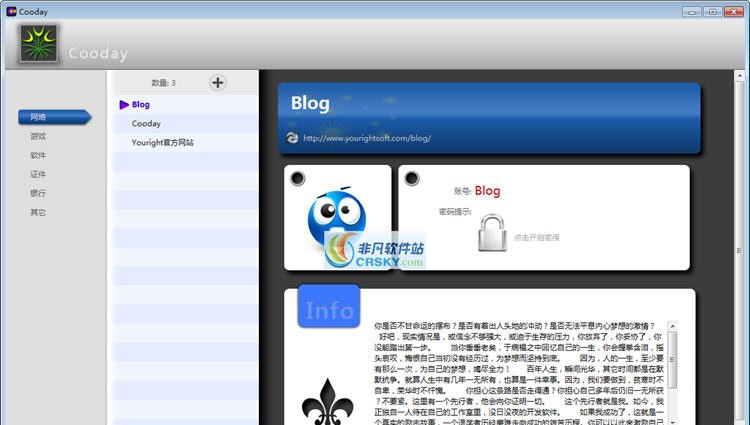Screen dimensions: 750x425
Task: Open the 证件 category
Action: pos(38,174)
